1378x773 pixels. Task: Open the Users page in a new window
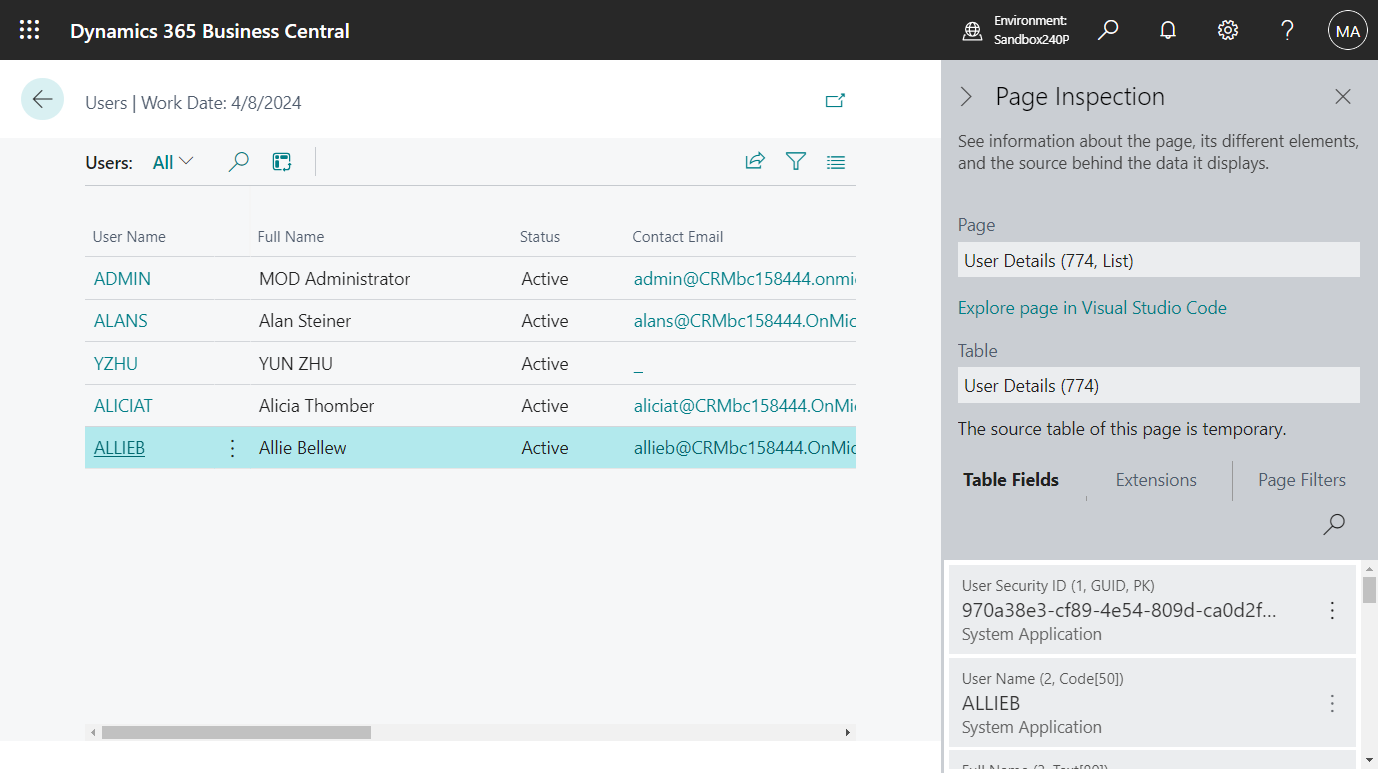[835, 100]
